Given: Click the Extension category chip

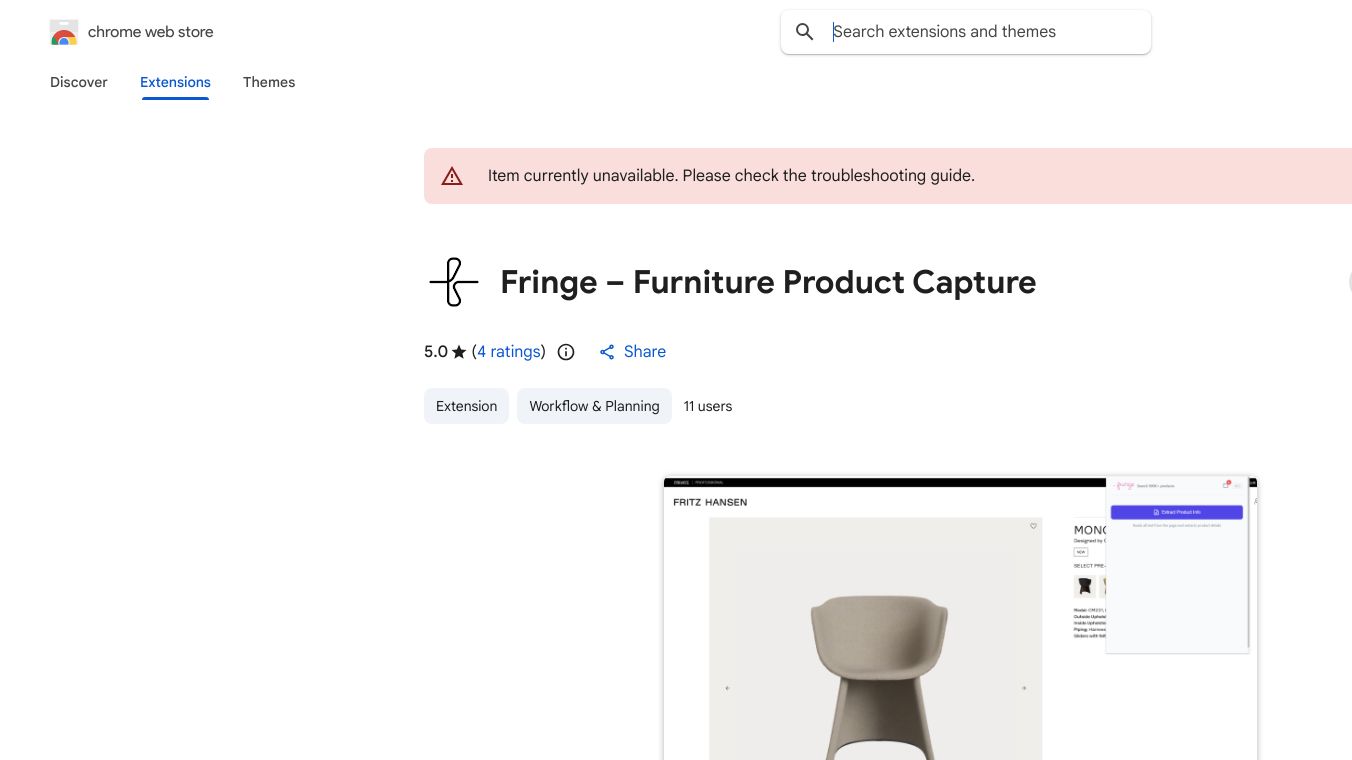Looking at the screenshot, I should 466,406.
